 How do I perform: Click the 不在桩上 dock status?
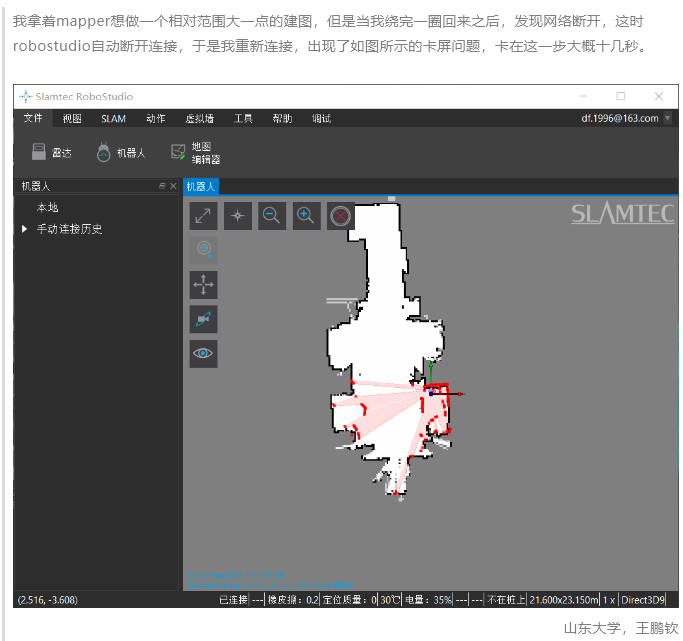(x=506, y=600)
